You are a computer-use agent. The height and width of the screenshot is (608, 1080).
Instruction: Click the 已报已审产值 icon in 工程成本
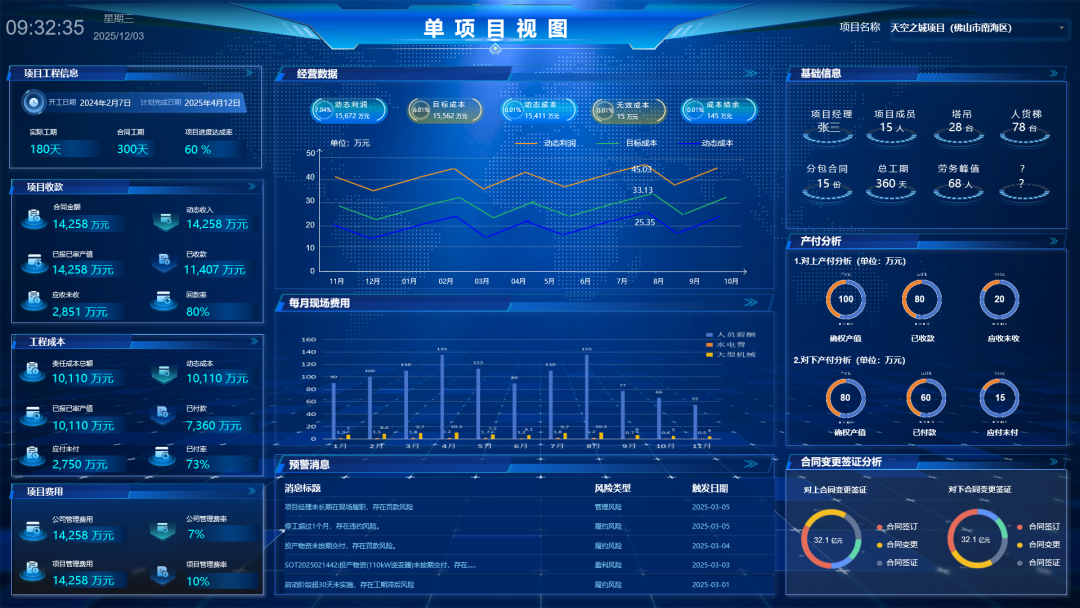[32, 415]
